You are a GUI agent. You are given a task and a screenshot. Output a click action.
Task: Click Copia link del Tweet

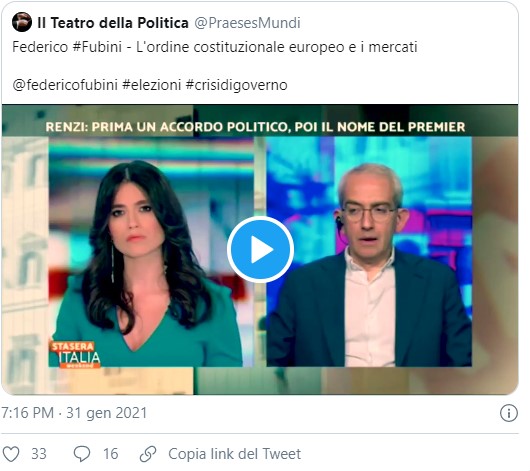[x=235, y=454]
